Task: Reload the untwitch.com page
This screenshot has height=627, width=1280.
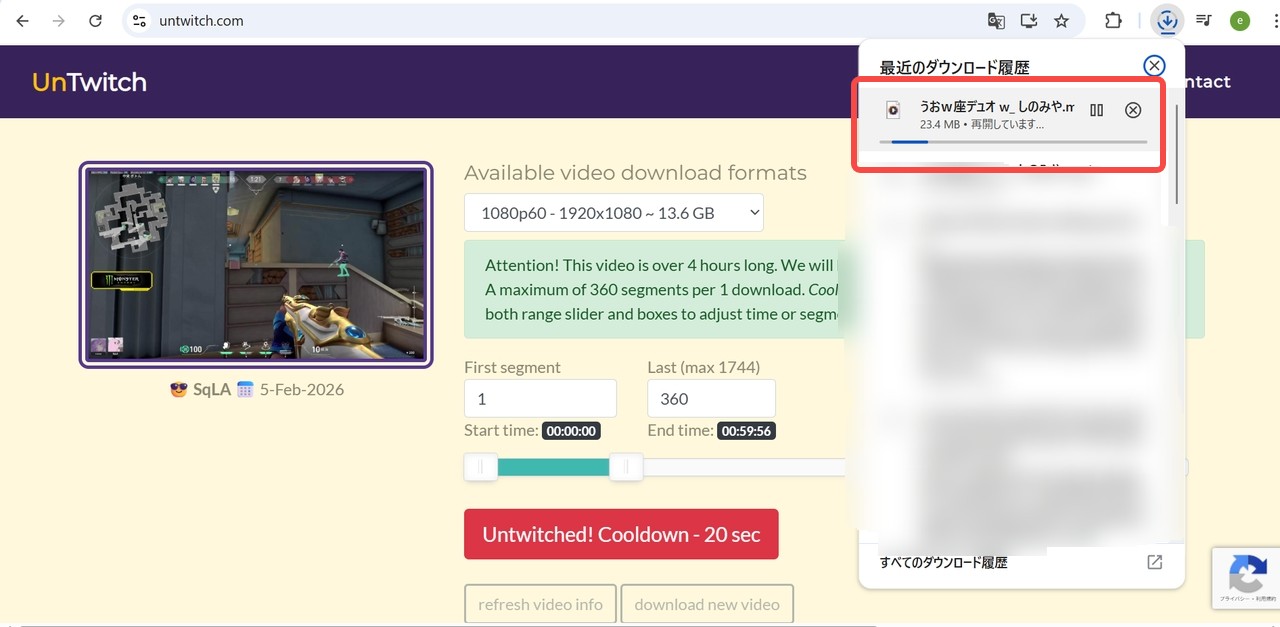Action: click(95, 21)
